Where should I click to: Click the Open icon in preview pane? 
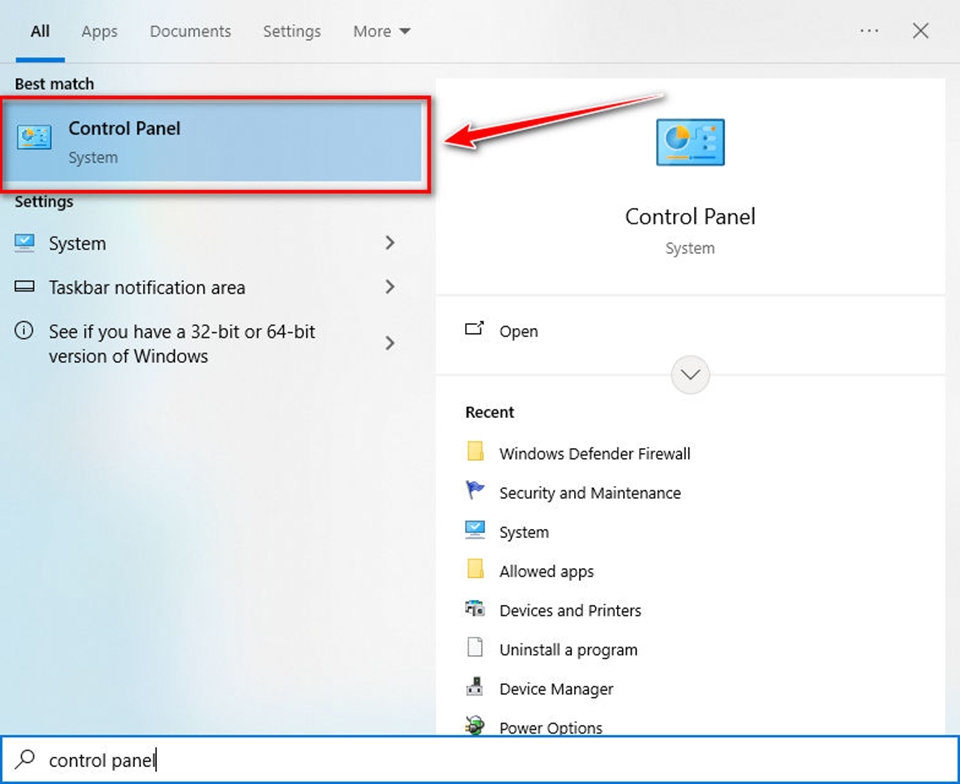click(474, 329)
